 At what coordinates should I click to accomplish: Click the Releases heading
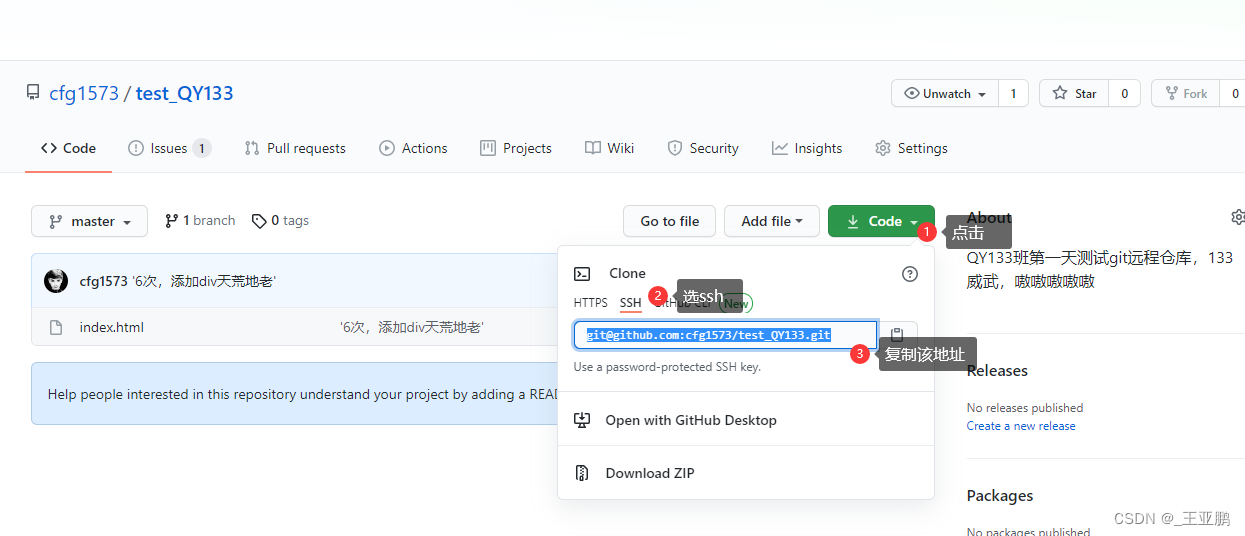[997, 370]
